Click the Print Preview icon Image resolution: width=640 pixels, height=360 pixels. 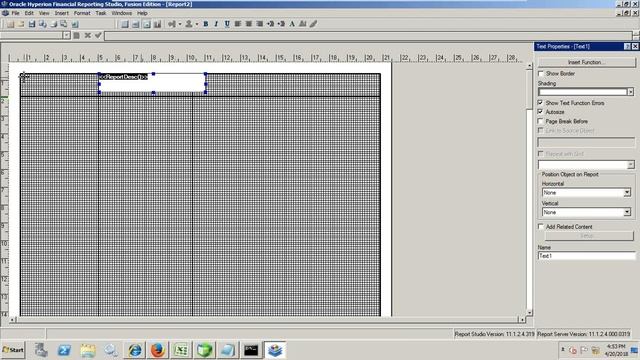point(42,24)
